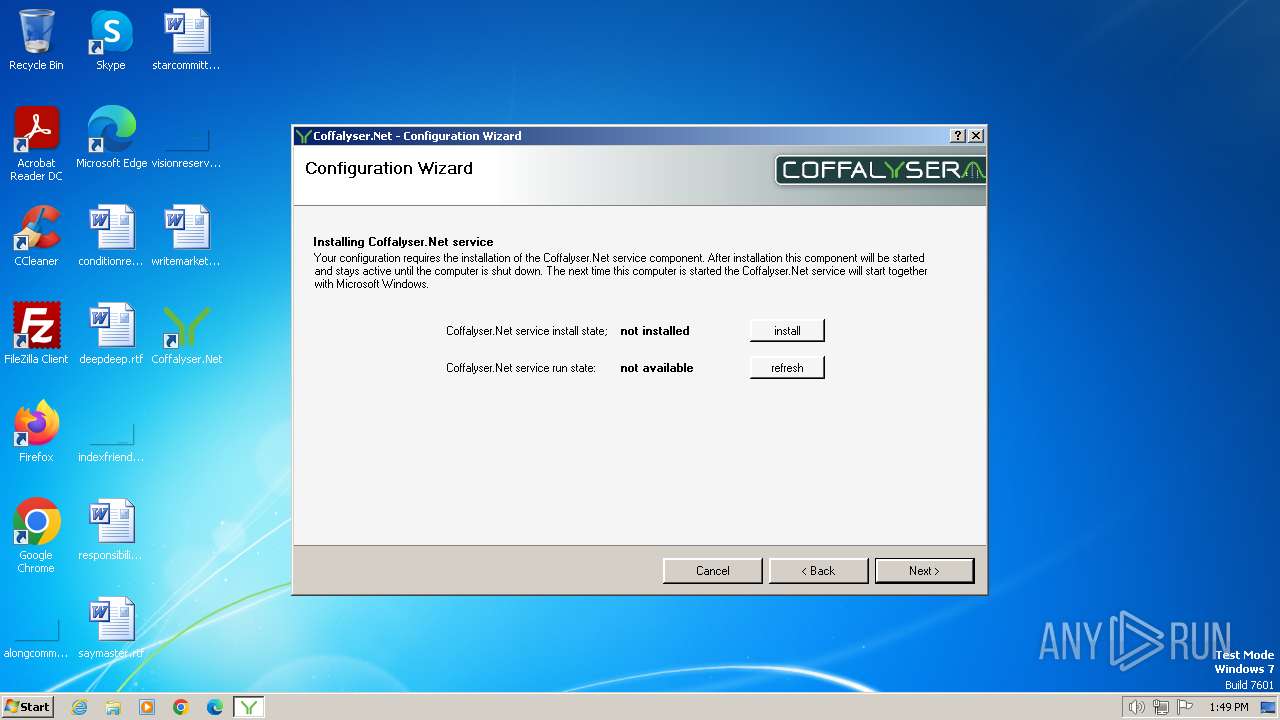This screenshot has width=1280, height=720.
Task: Click the 'Configuration Wizard' header text
Action: coord(389,168)
